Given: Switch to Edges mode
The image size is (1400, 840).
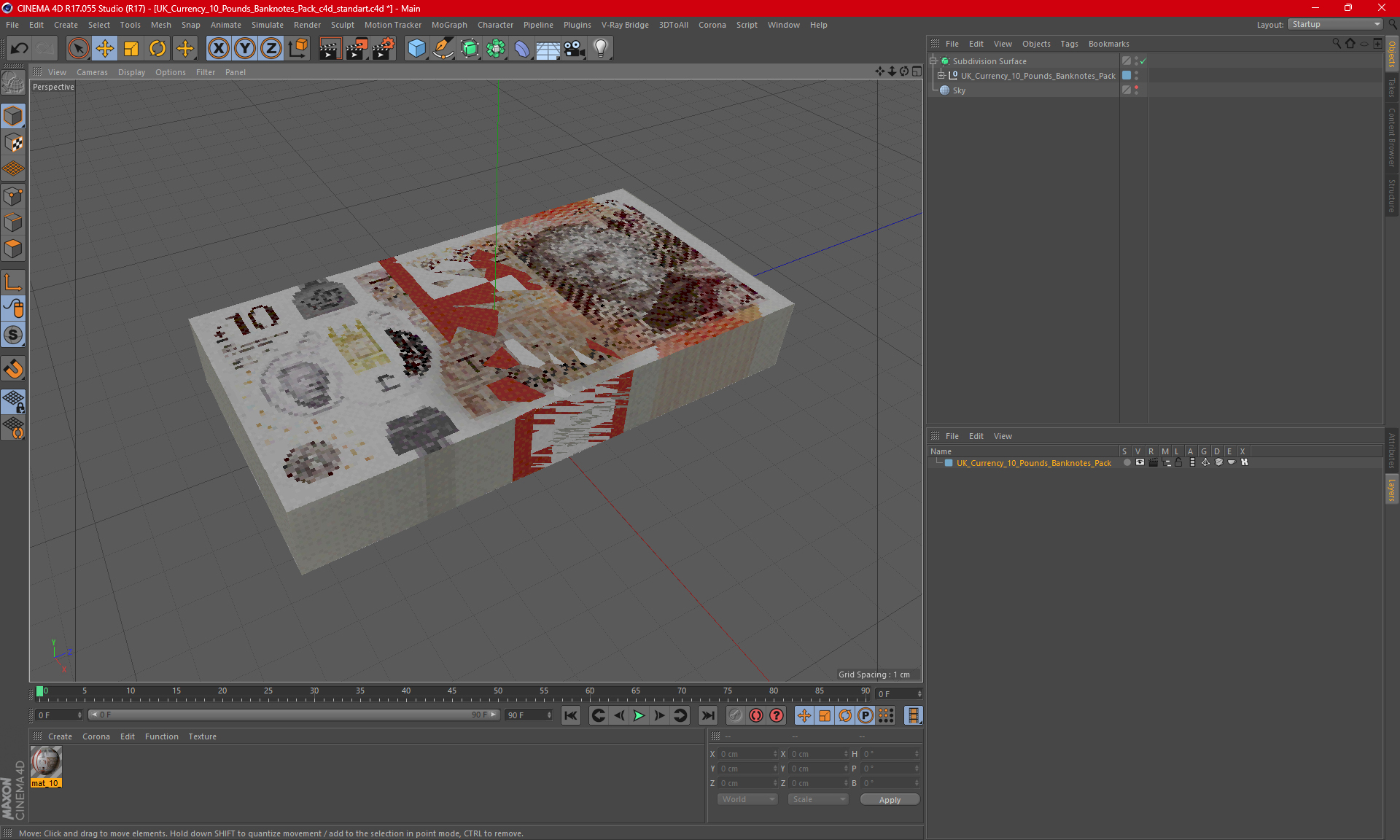Looking at the screenshot, I should coord(13,222).
